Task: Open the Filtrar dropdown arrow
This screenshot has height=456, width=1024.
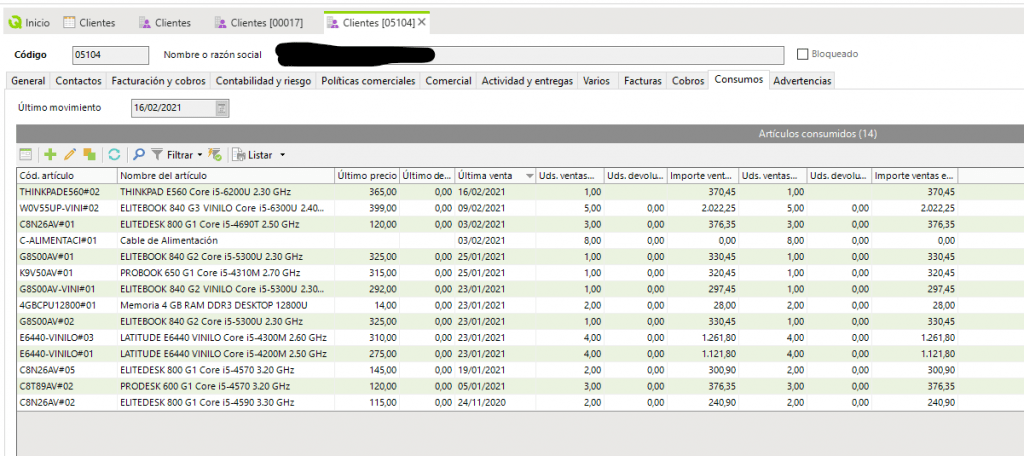Action: [x=199, y=155]
